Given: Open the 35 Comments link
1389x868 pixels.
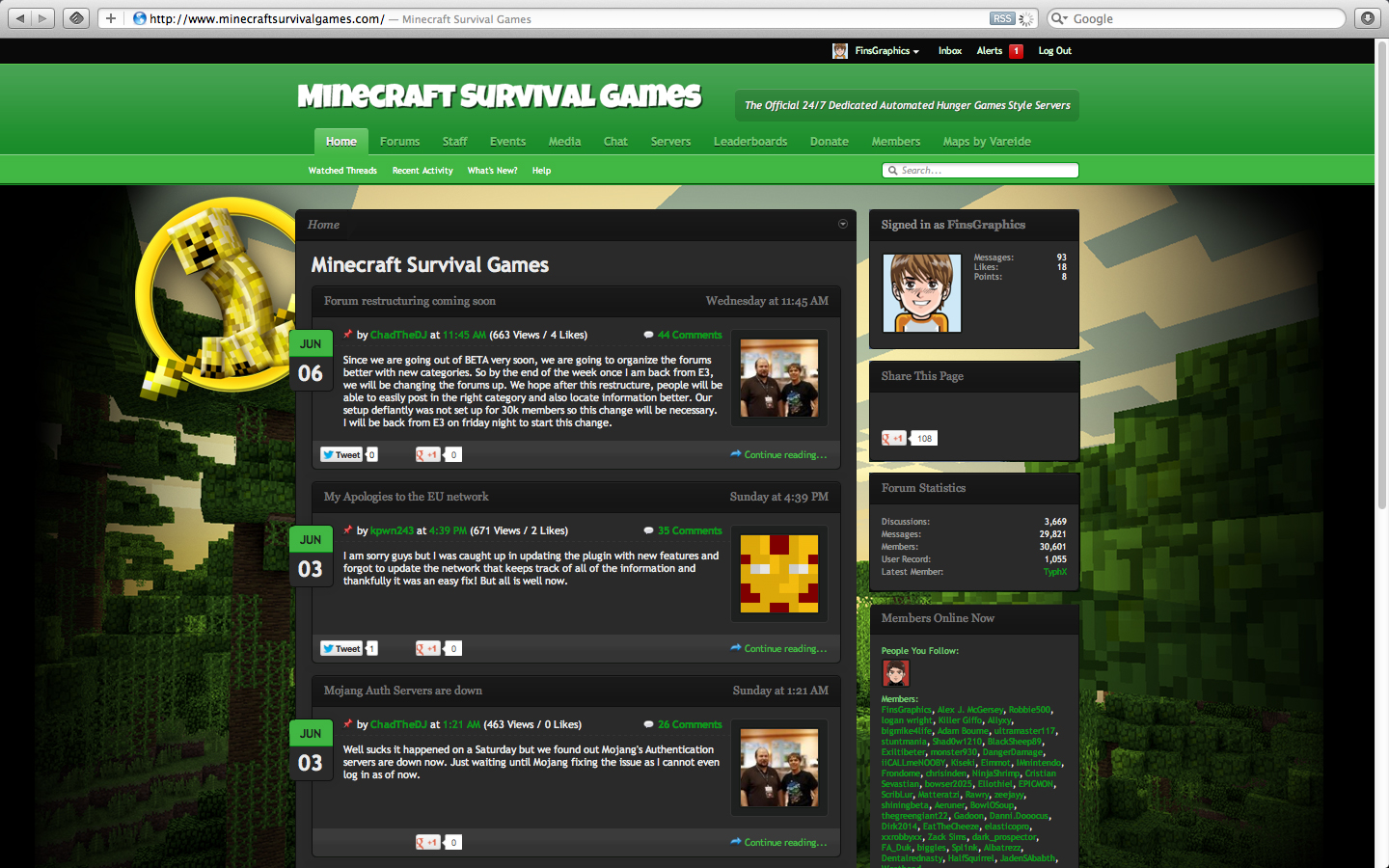Looking at the screenshot, I should pos(690,530).
